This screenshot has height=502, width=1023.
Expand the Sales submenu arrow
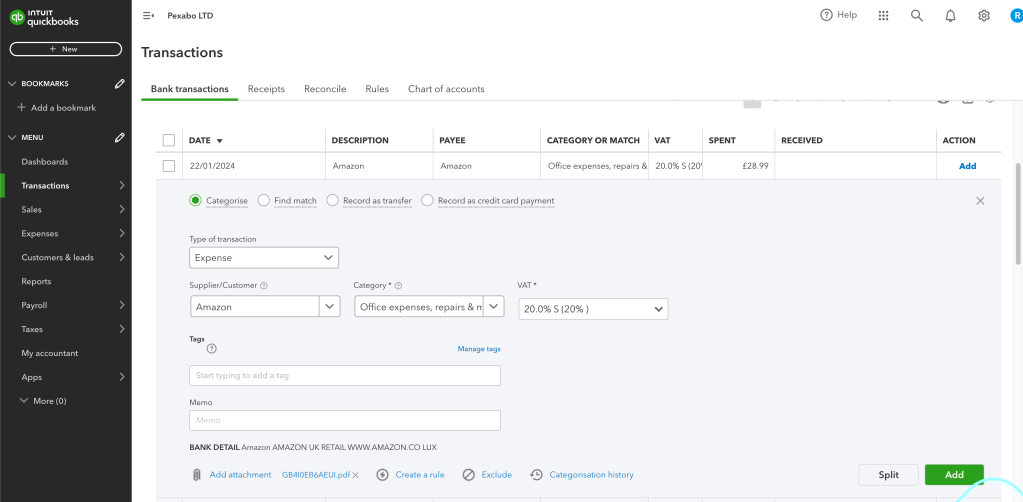click(121, 210)
